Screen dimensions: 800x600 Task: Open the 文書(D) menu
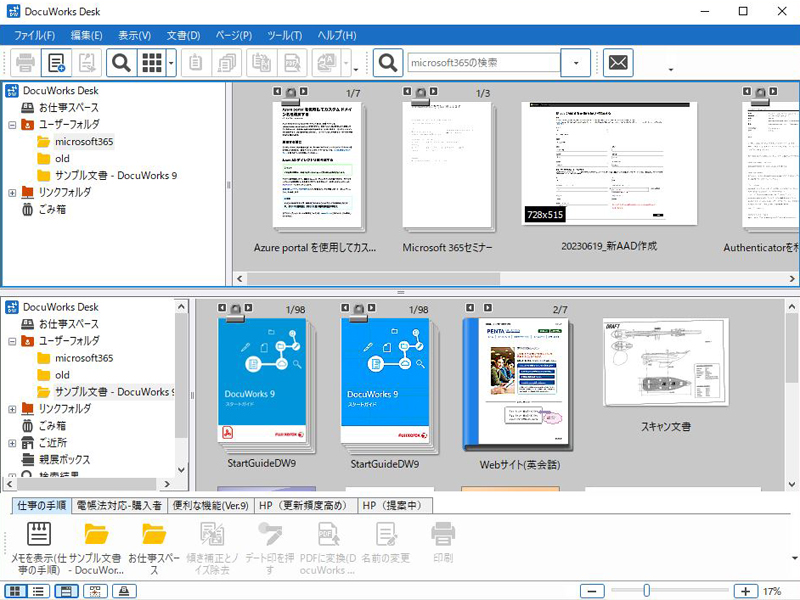pyautogui.click(x=183, y=35)
